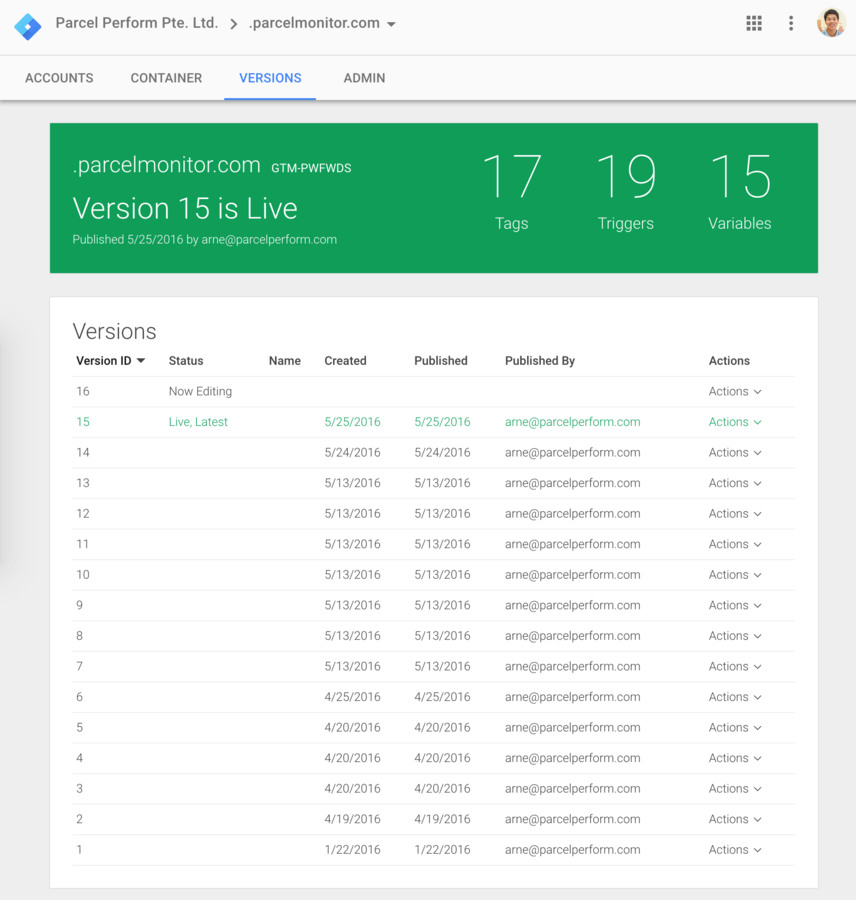Expand Actions menu for version 3
Screen dimensions: 856x900
tap(735, 789)
